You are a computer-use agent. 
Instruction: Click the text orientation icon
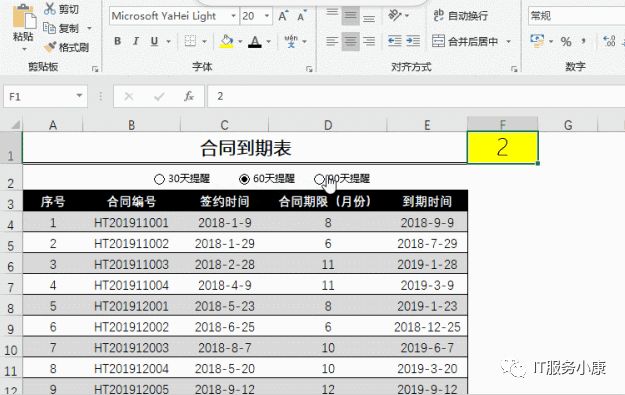click(x=395, y=16)
